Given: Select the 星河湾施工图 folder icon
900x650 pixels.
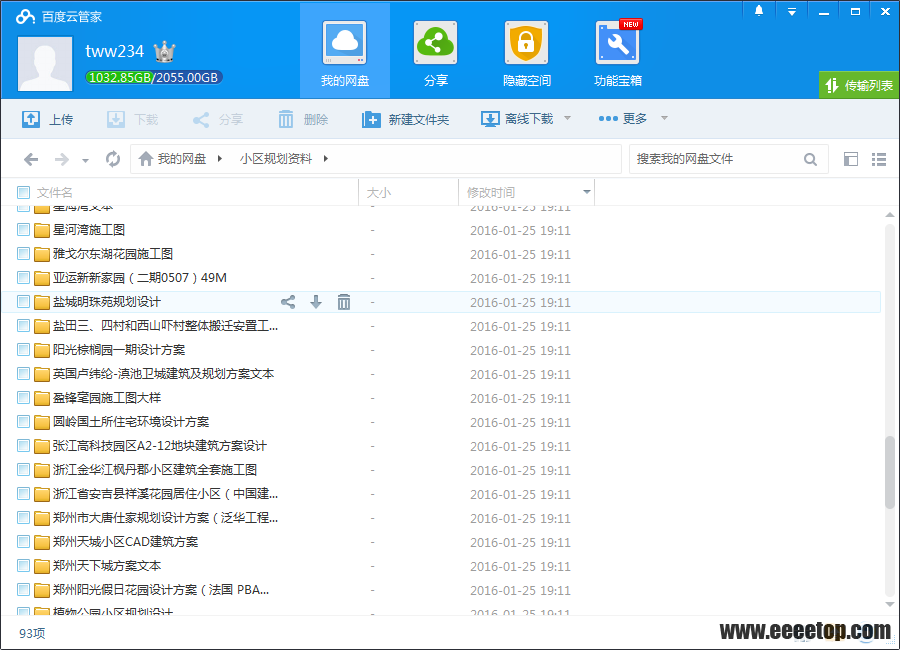Looking at the screenshot, I should tap(42, 230).
